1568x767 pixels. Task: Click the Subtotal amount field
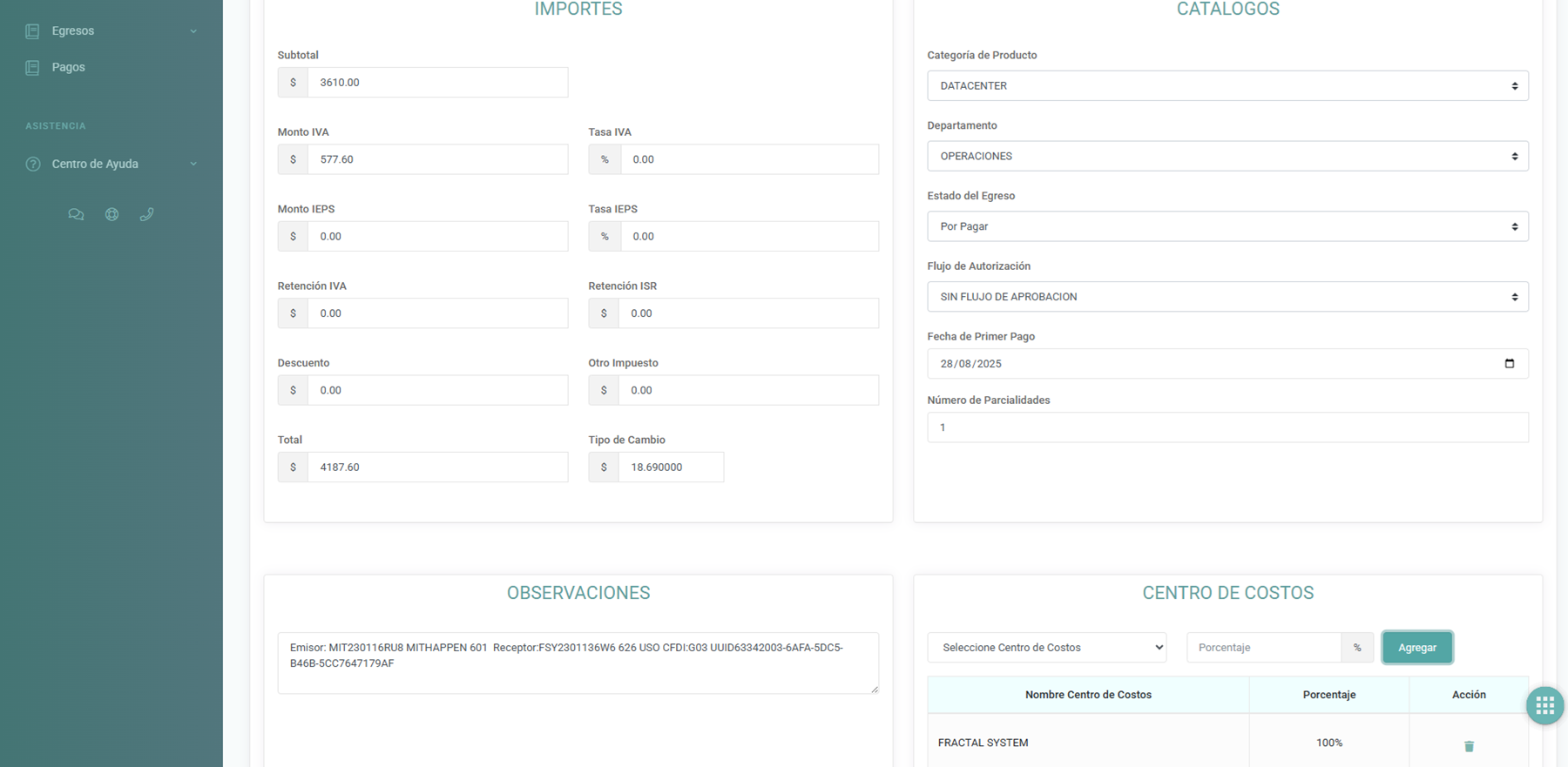436,83
